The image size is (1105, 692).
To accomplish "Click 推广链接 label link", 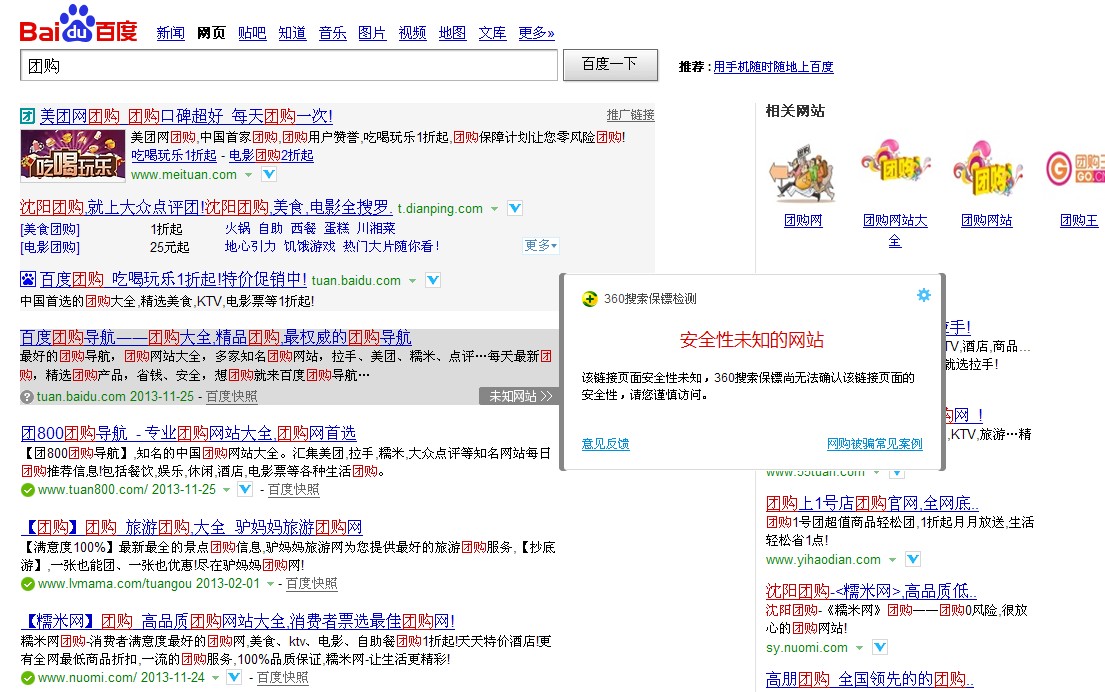I will tap(631, 115).
